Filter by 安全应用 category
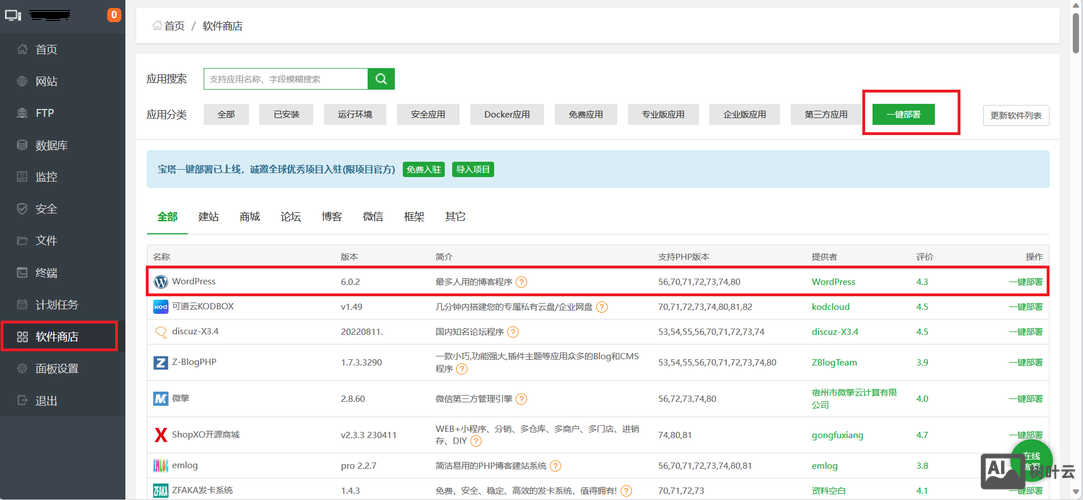This screenshot has height=500, width=1083. click(x=428, y=115)
